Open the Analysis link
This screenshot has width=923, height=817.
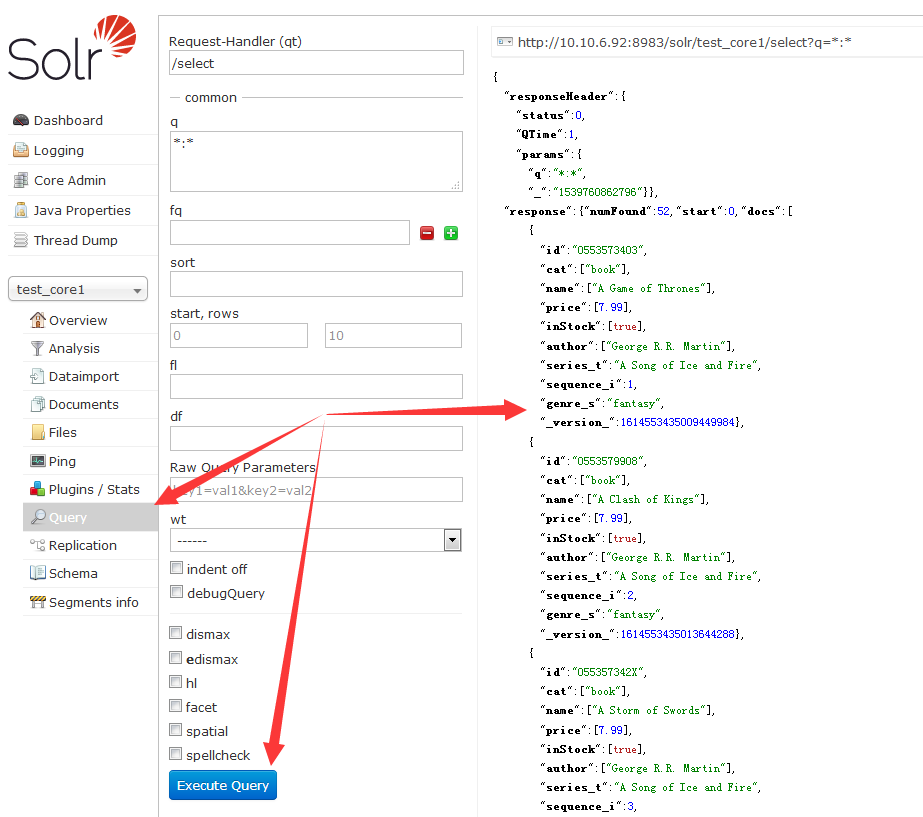click(74, 348)
